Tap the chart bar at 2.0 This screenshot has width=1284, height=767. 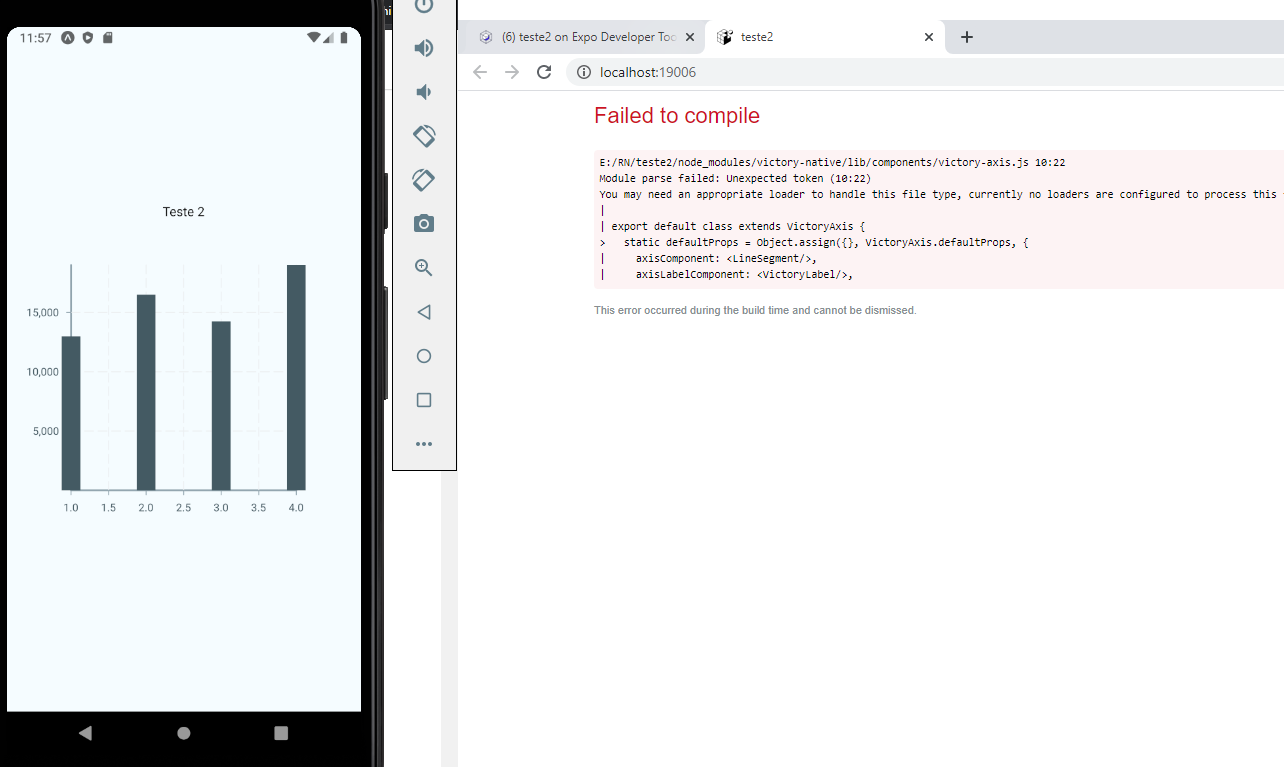[x=146, y=392]
